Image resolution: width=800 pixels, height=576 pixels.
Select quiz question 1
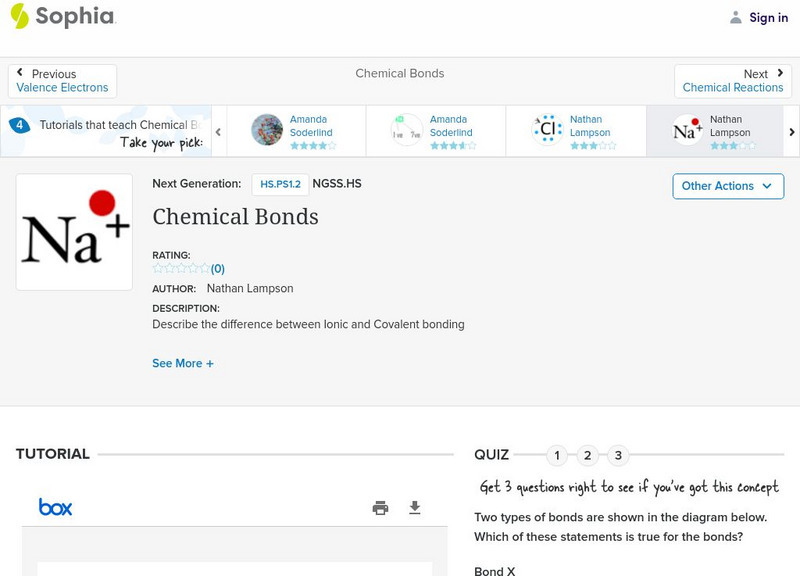coord(557,456)
